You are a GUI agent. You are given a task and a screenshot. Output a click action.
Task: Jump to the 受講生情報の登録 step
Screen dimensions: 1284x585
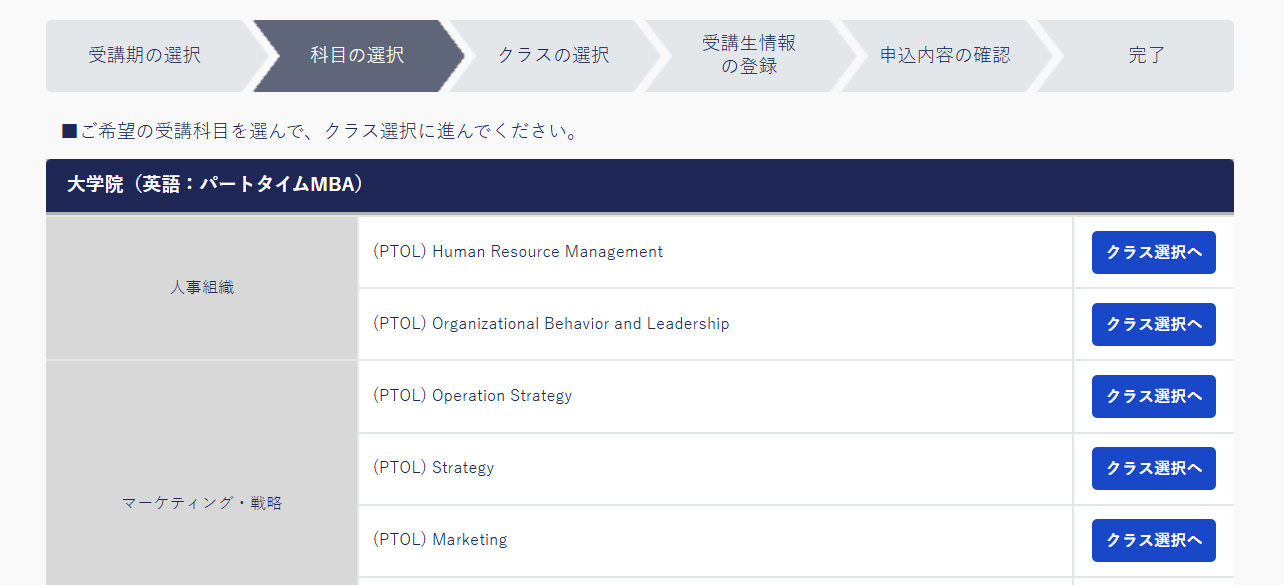749,56
